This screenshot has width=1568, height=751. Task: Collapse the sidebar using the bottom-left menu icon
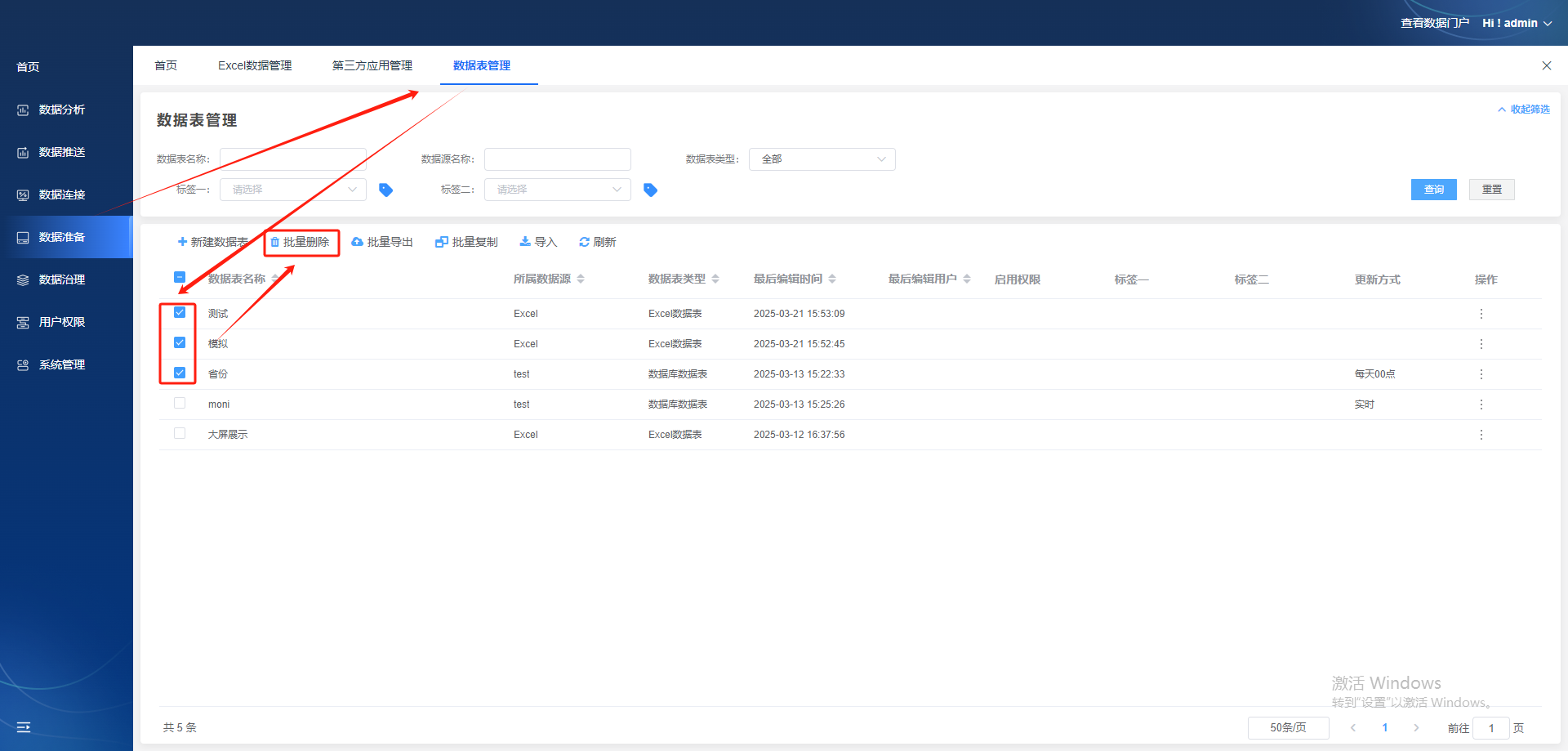click(x=24, y=727)
